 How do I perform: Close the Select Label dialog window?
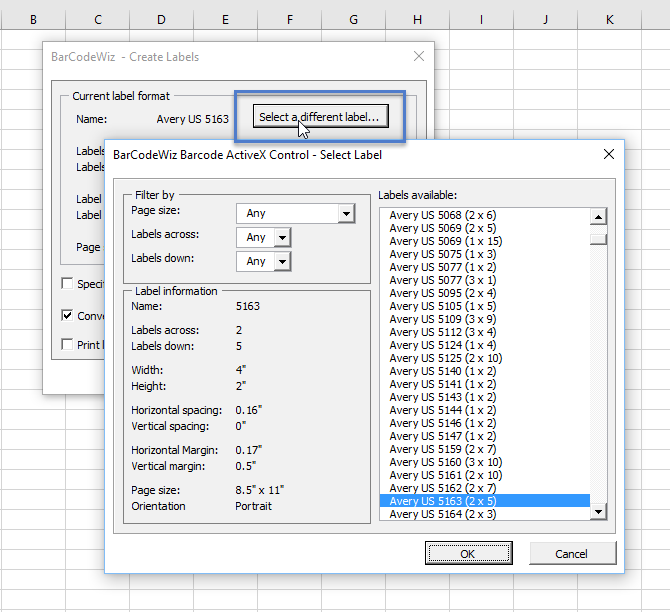coord(609,154)
